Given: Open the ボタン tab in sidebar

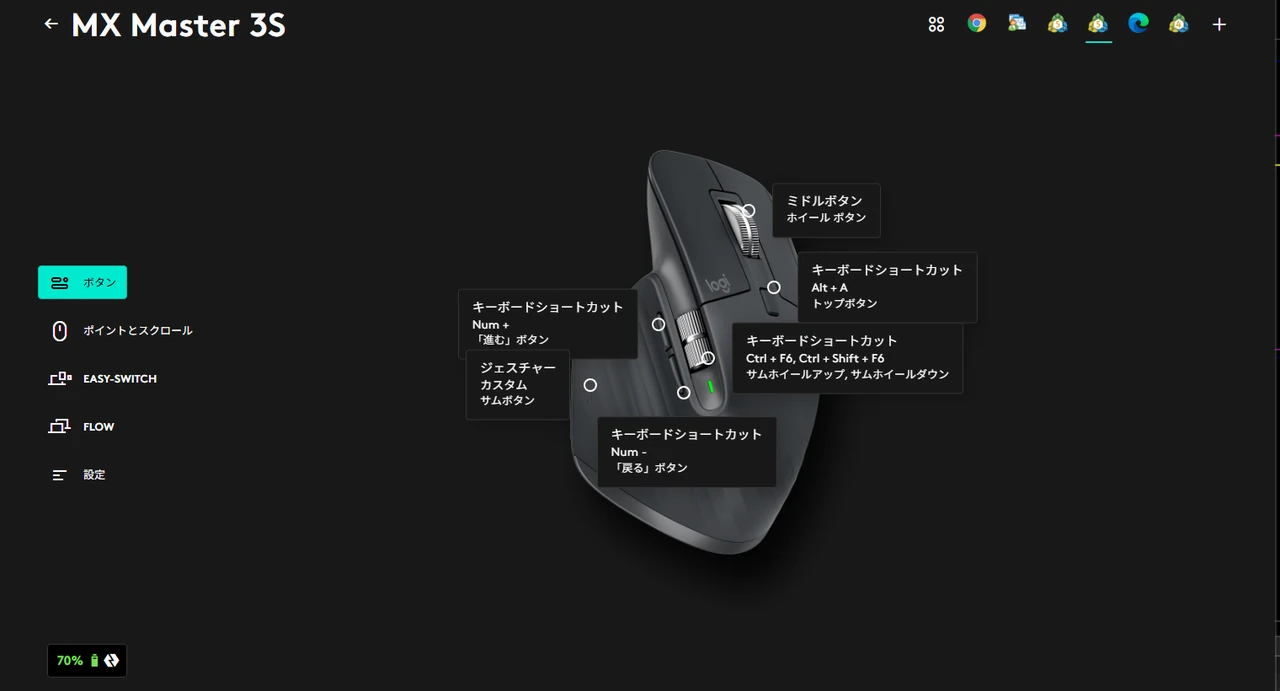Looking at the screenshot, I should [x=83, y=282].
